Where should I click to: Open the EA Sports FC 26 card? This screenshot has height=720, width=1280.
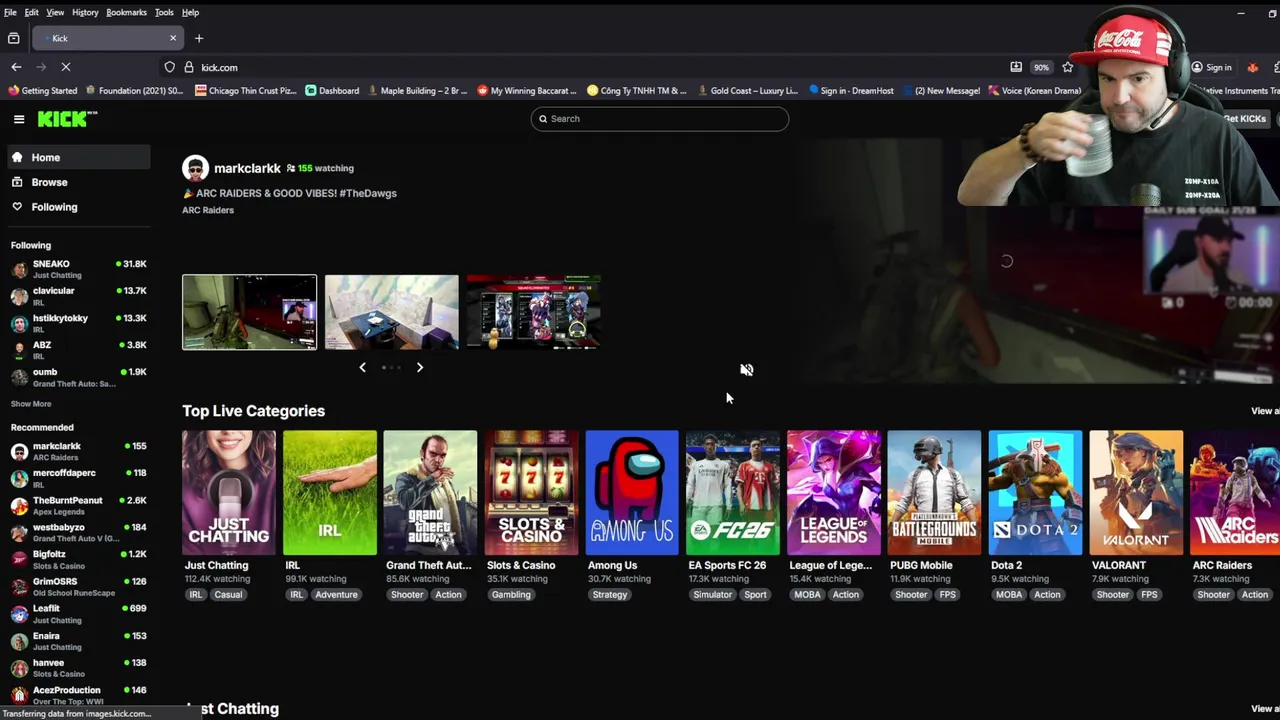click(733, 493)
